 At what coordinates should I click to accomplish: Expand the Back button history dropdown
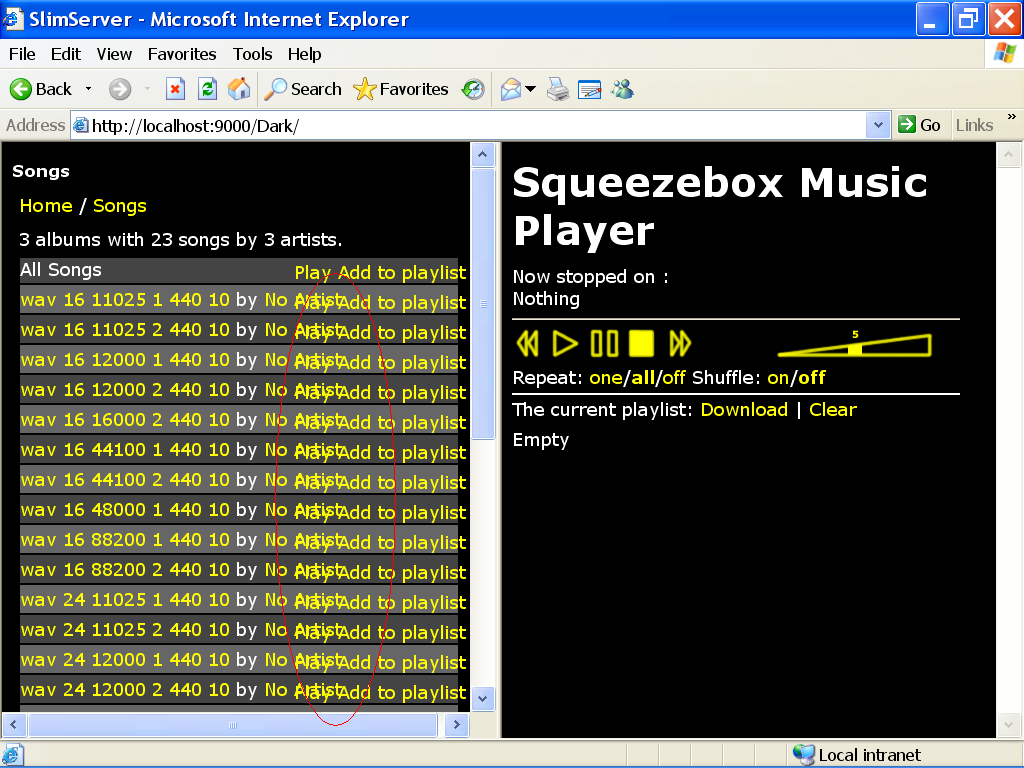pos(88,89)
